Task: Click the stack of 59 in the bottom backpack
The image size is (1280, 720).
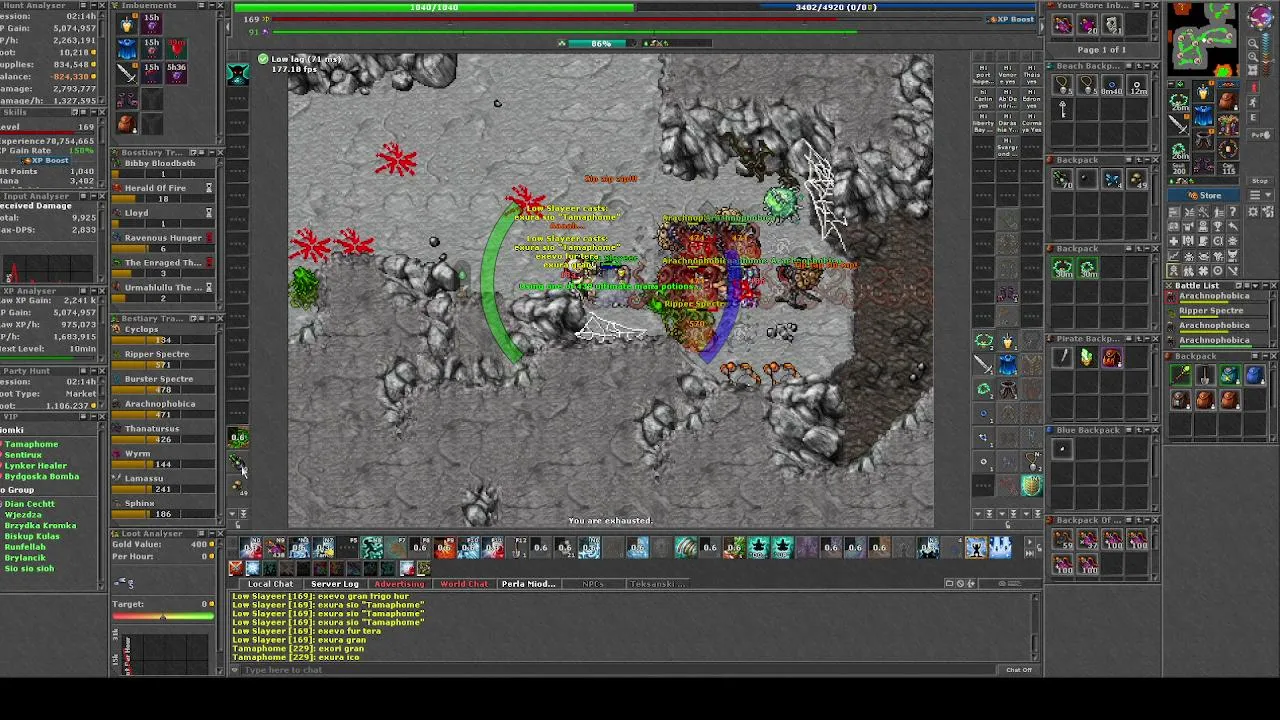Action: (1063, 540)
